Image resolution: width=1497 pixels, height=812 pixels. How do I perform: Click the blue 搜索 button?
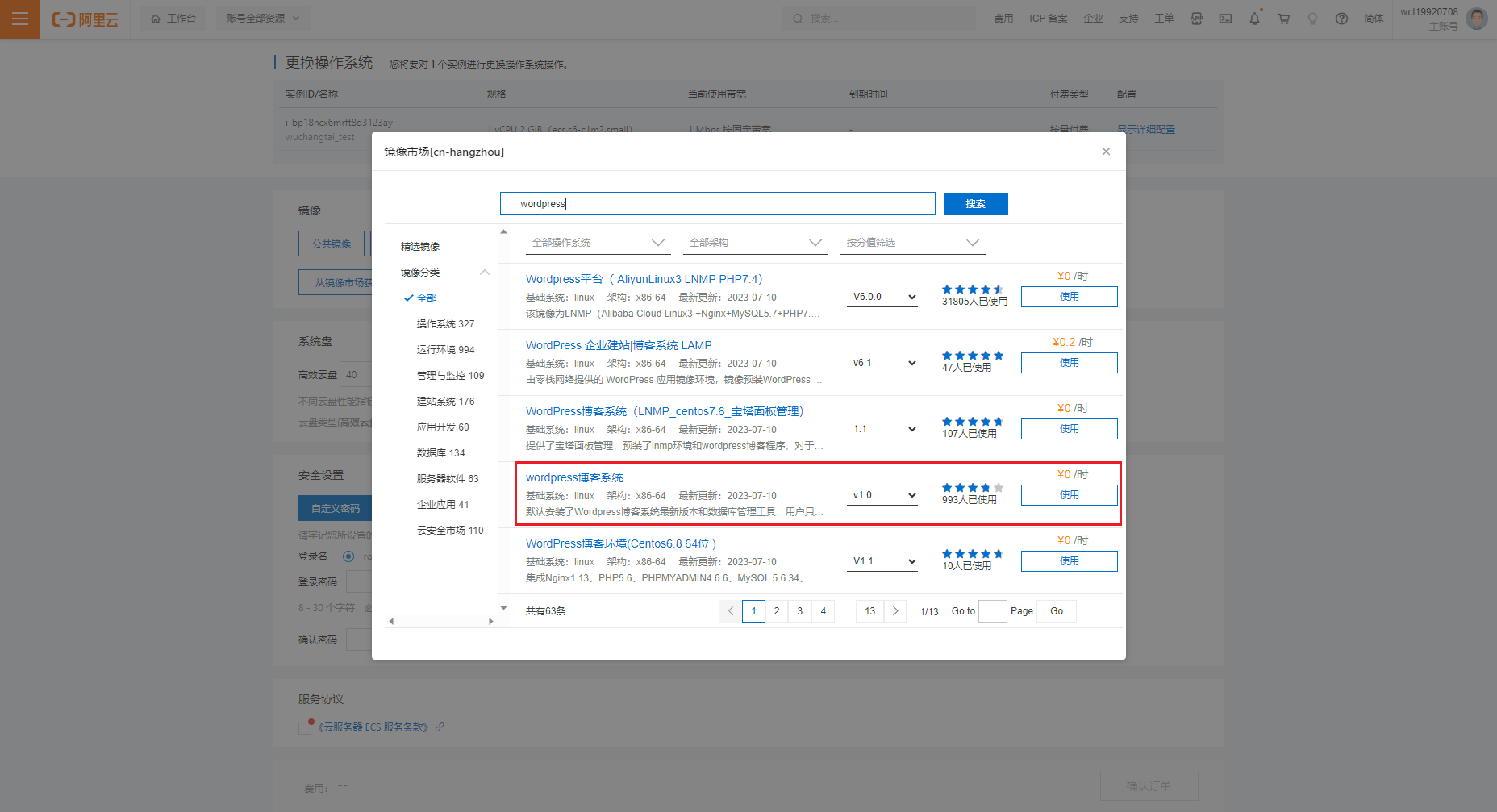pos(976,204)
